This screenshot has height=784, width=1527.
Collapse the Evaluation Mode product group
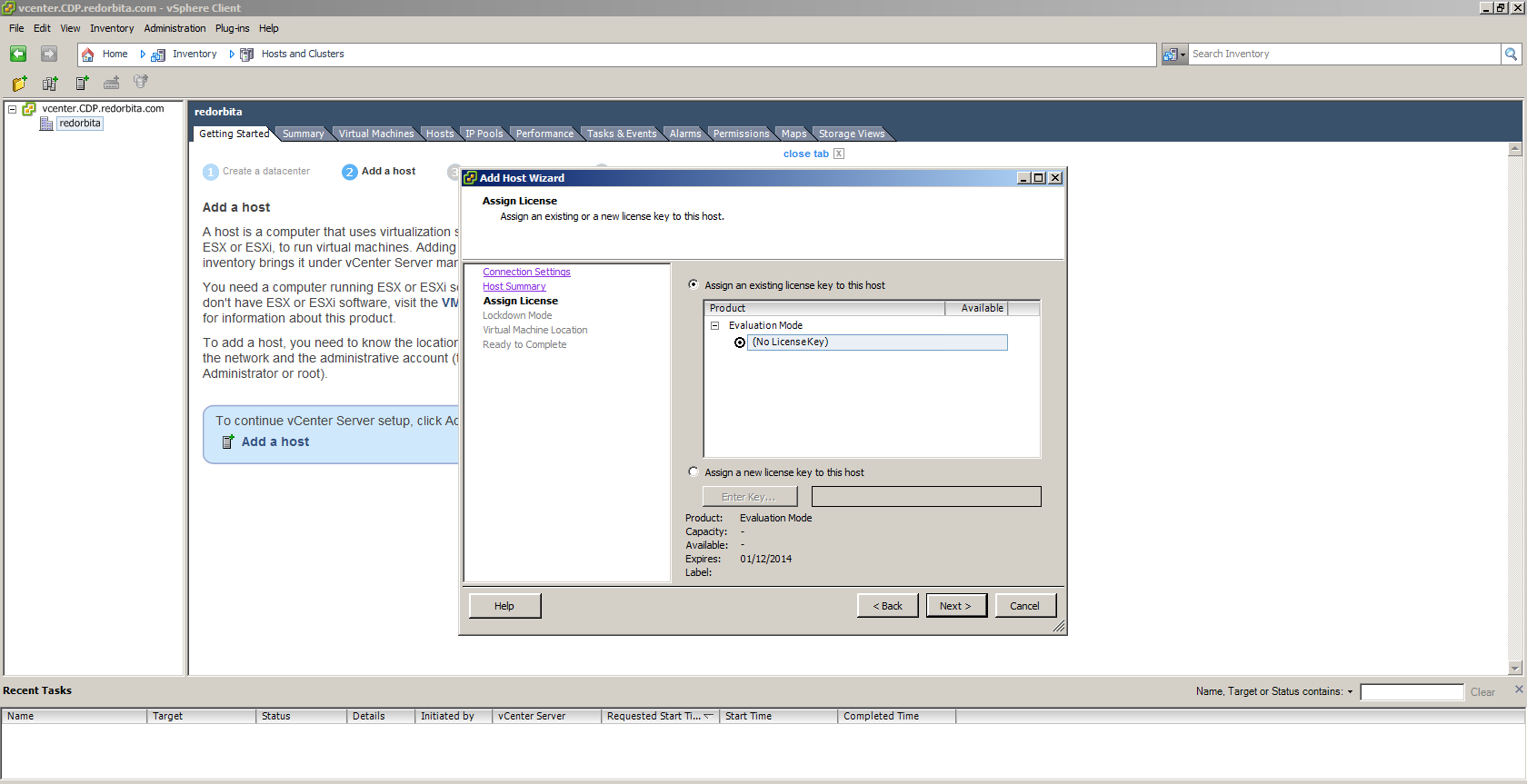coord(715,325)
